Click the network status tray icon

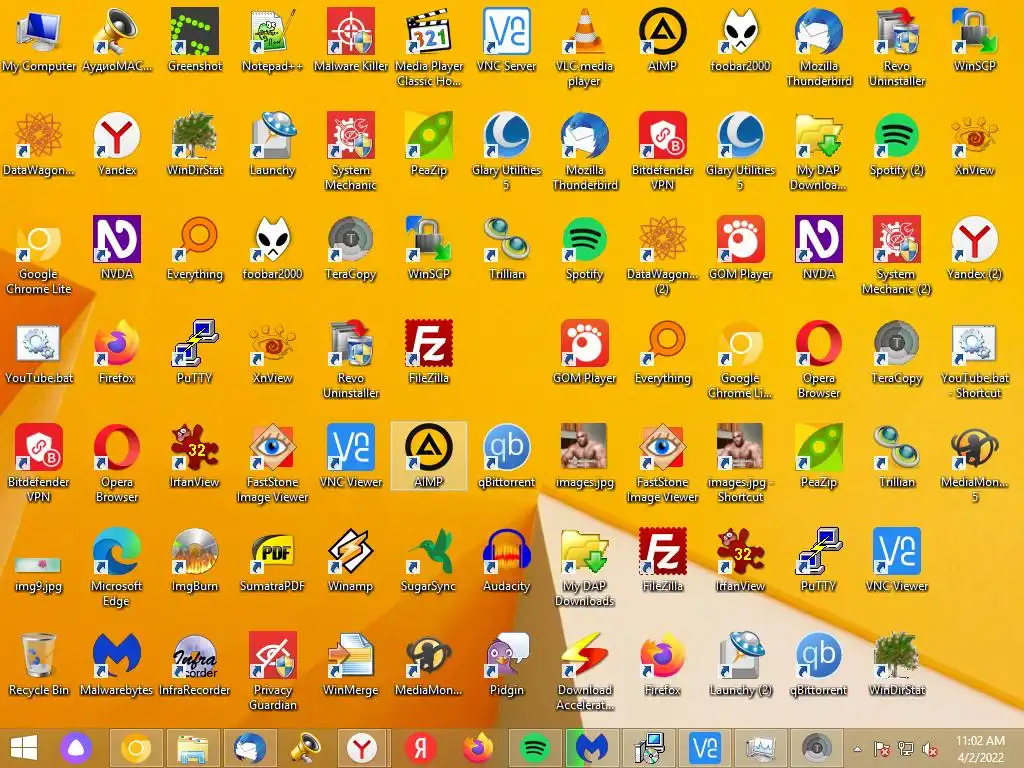click(906, 749)
